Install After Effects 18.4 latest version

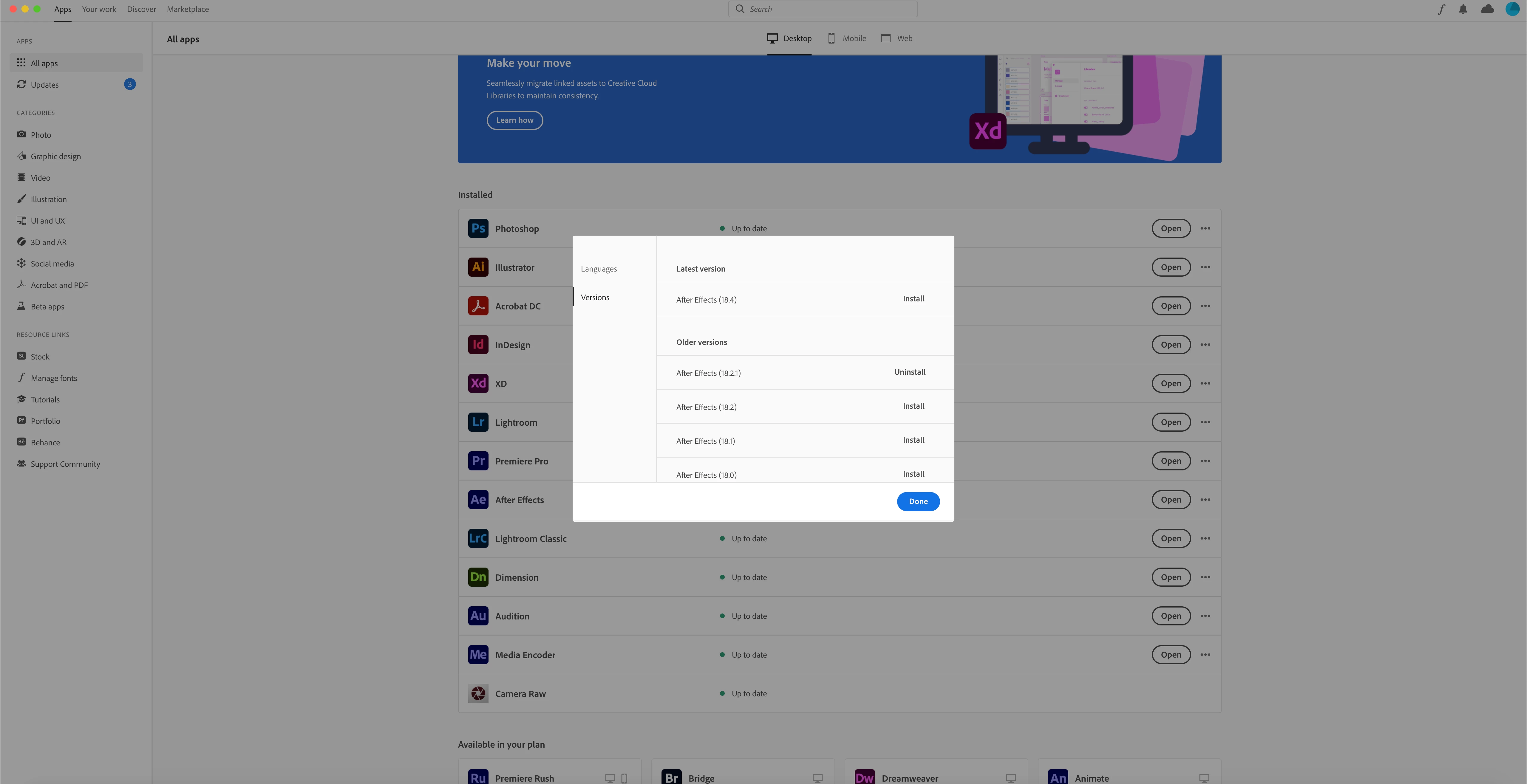tap(913, 299)
